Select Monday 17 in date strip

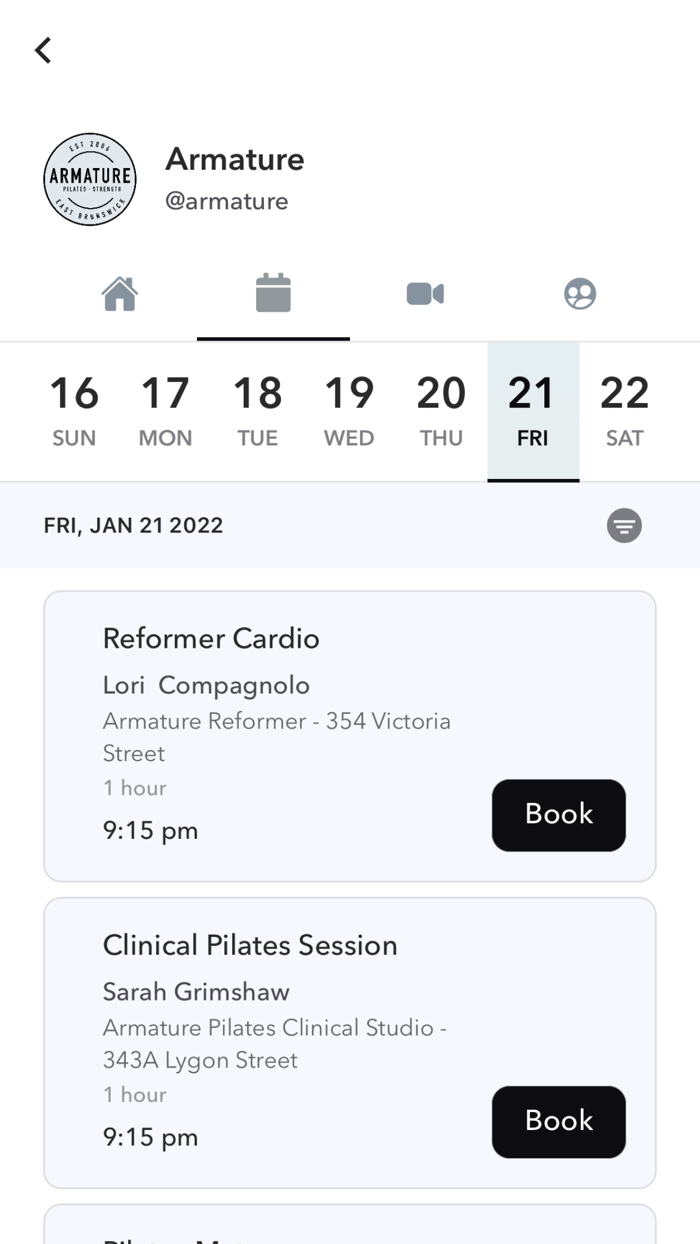click(x=165, y=411)
